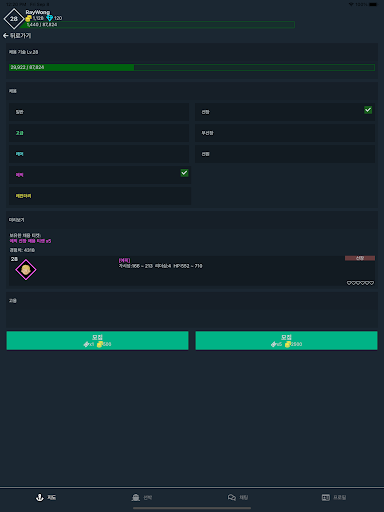
Task: Tap the battery status icon
Action: pyautogui.click(x=373, y=4)
